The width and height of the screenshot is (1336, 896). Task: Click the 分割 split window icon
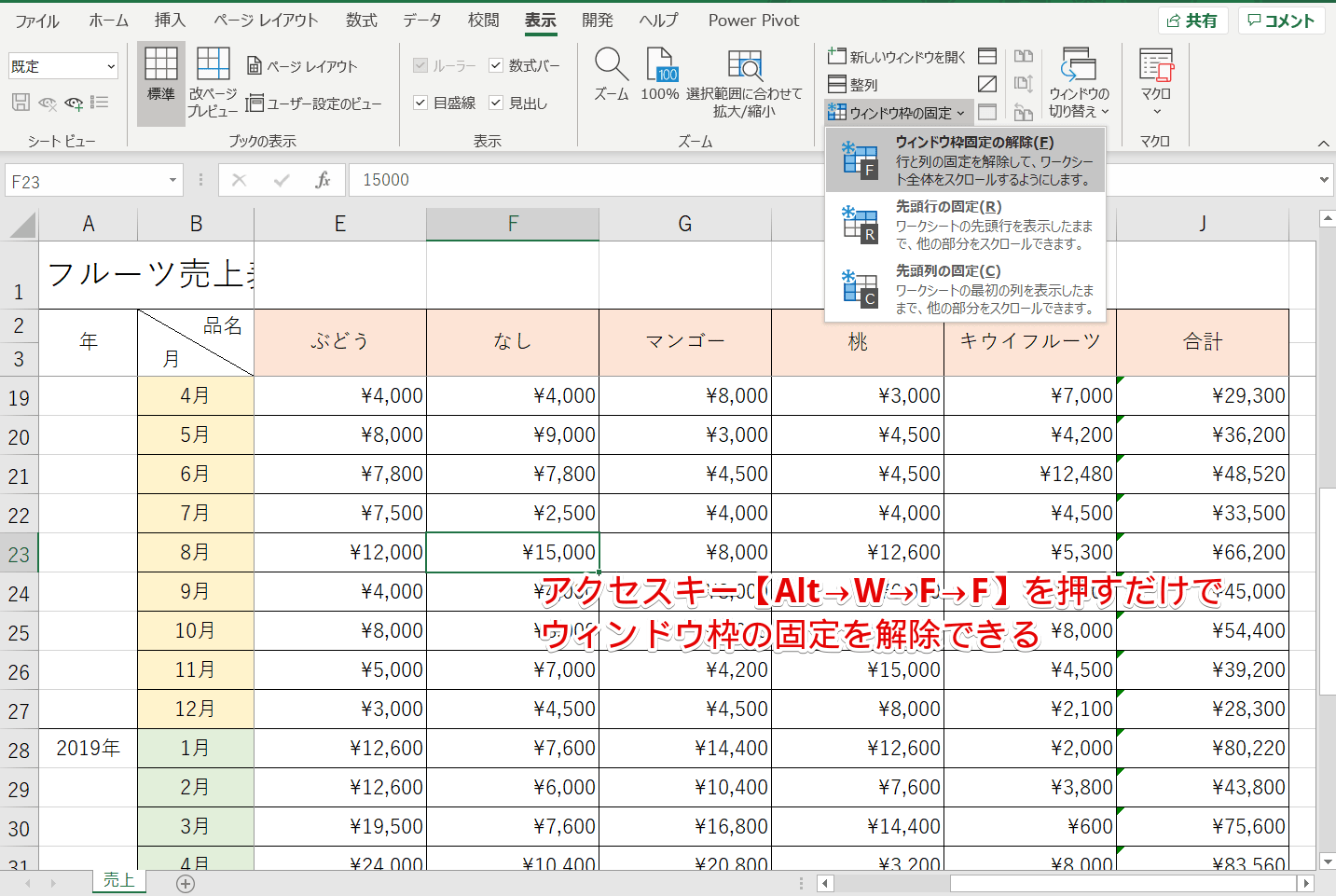987,56
